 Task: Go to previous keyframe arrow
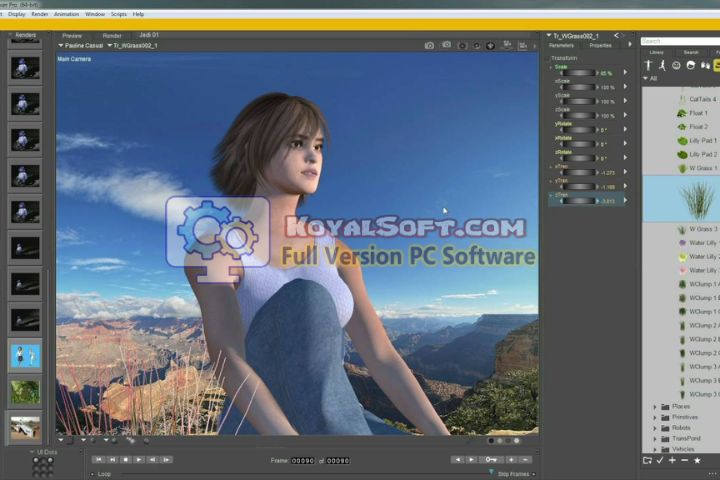point(457,460)
